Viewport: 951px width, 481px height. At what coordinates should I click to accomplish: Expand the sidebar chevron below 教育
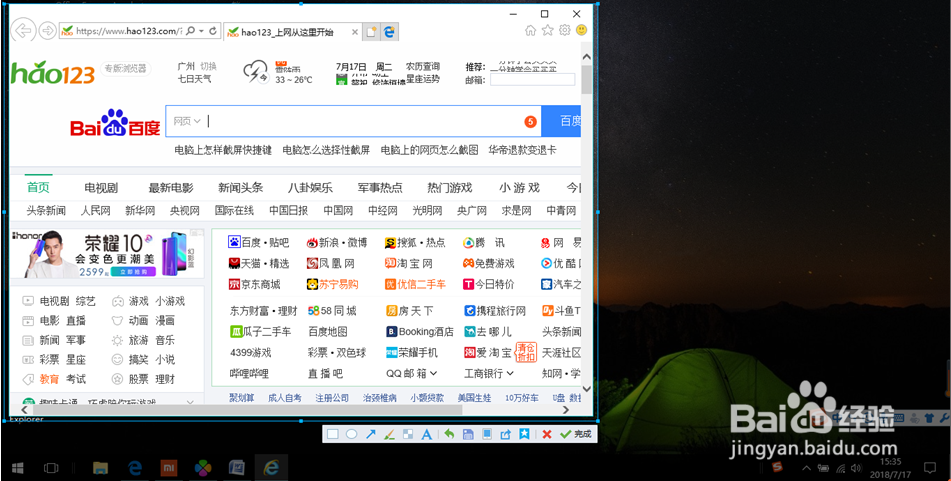tap(190, 402)
